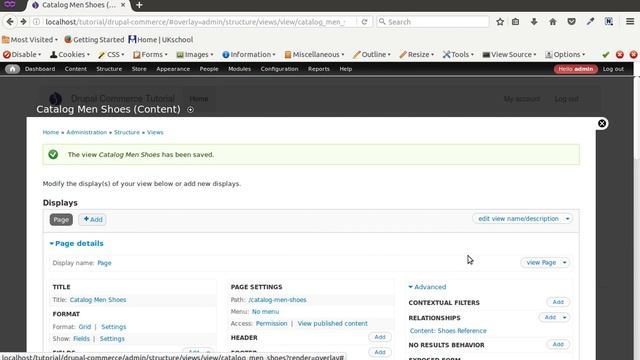
Task: Open Outline dropdown in developer toolbar
Action: (x=372, y=54)
